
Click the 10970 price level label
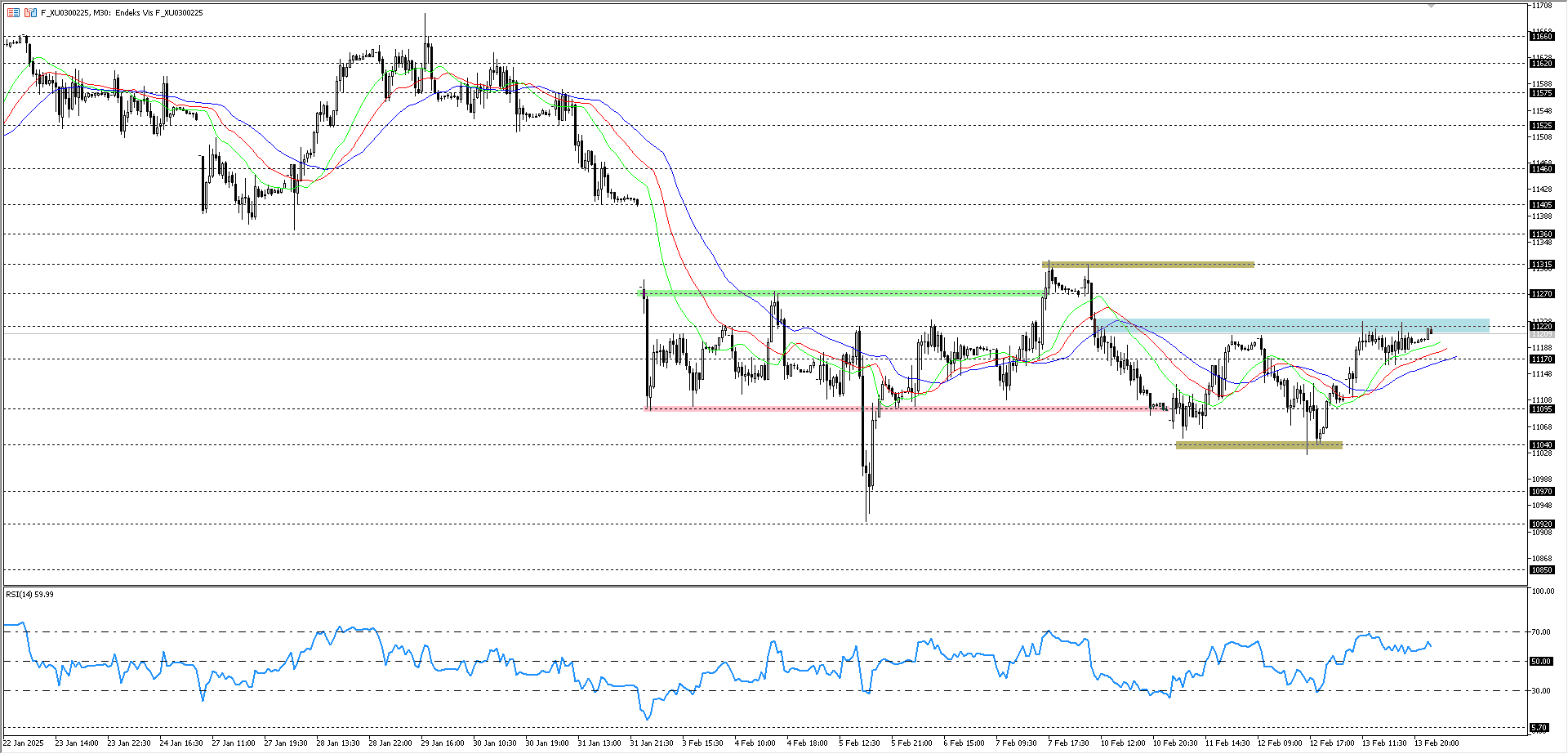pyautogui.click(x=1542, y=491)
